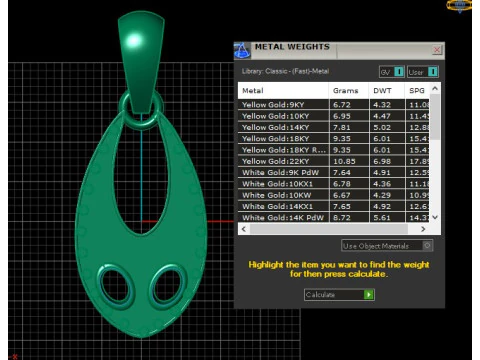This screenshot has height=360, width=480.
Task: Select the White Gold:9K PdW row
Action: (x=334, y=173)
